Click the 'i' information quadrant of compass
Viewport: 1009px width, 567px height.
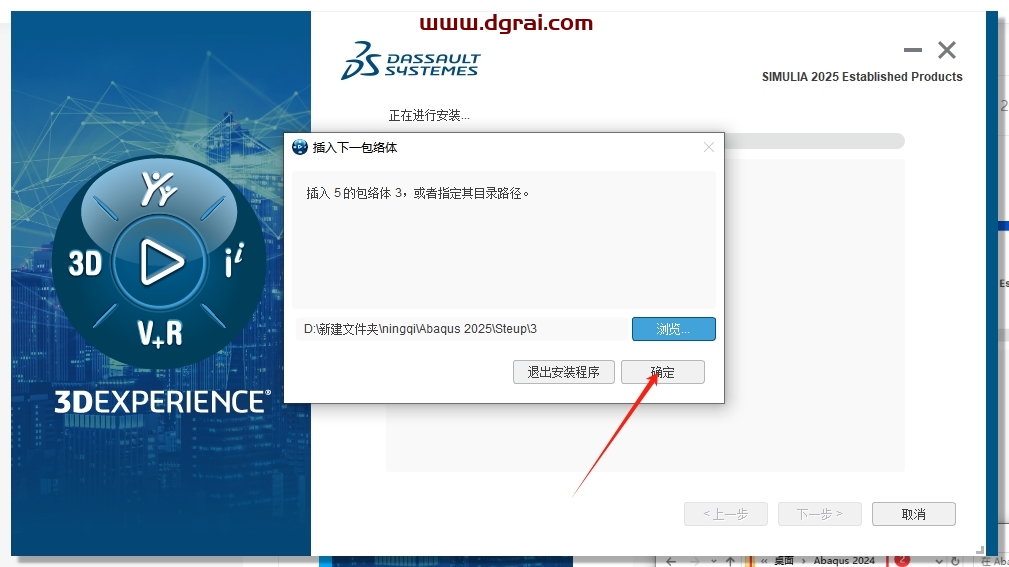[234, 261]
